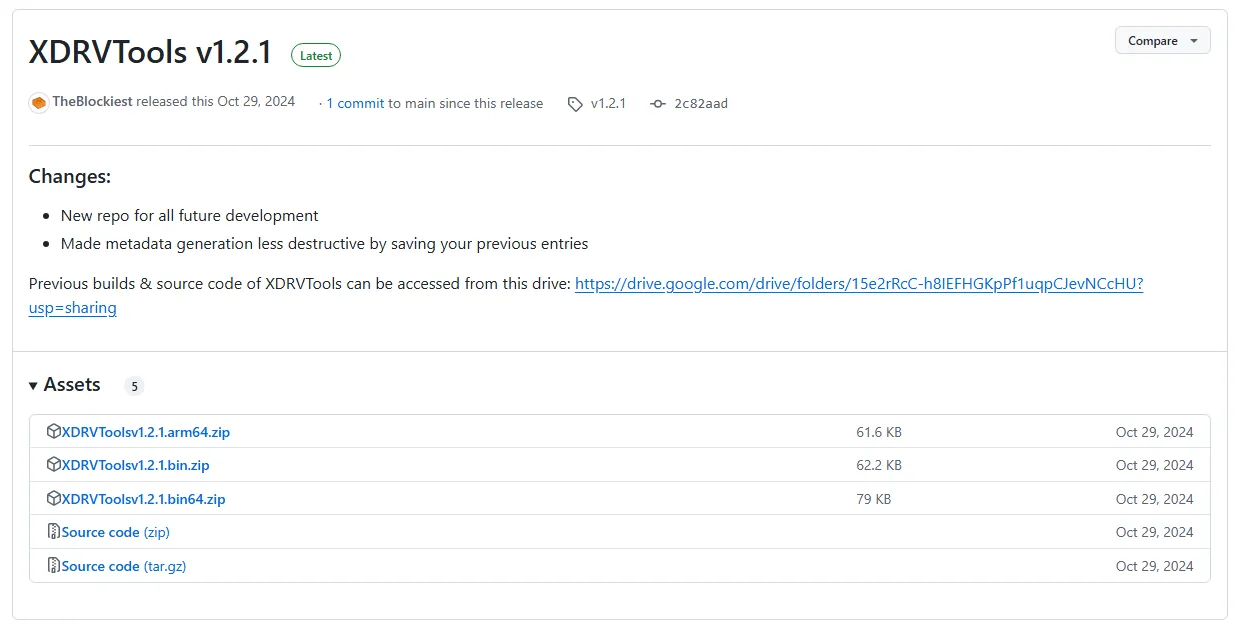Click zip file icon for Source code (zip)
The image size is (1242, 629).
click(54, 532)
